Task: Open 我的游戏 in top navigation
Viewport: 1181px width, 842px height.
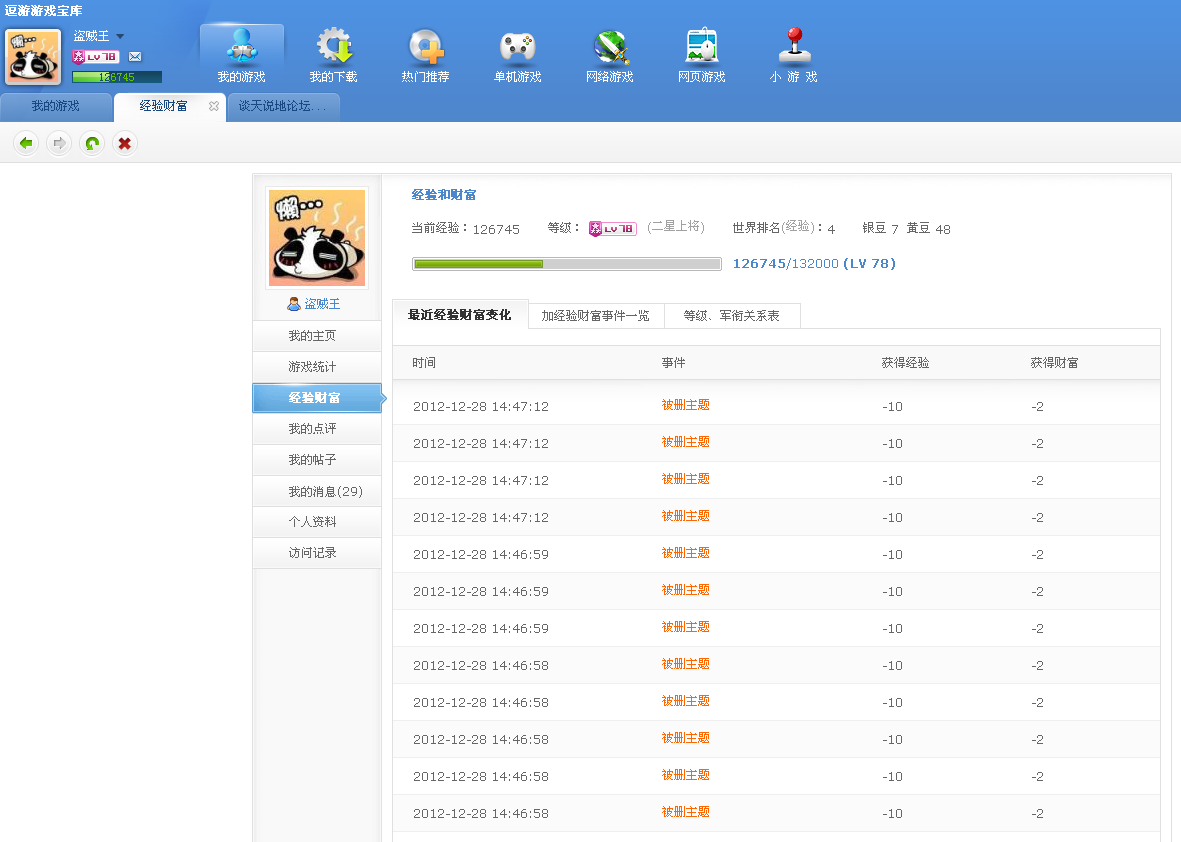Action: [242, 56]
